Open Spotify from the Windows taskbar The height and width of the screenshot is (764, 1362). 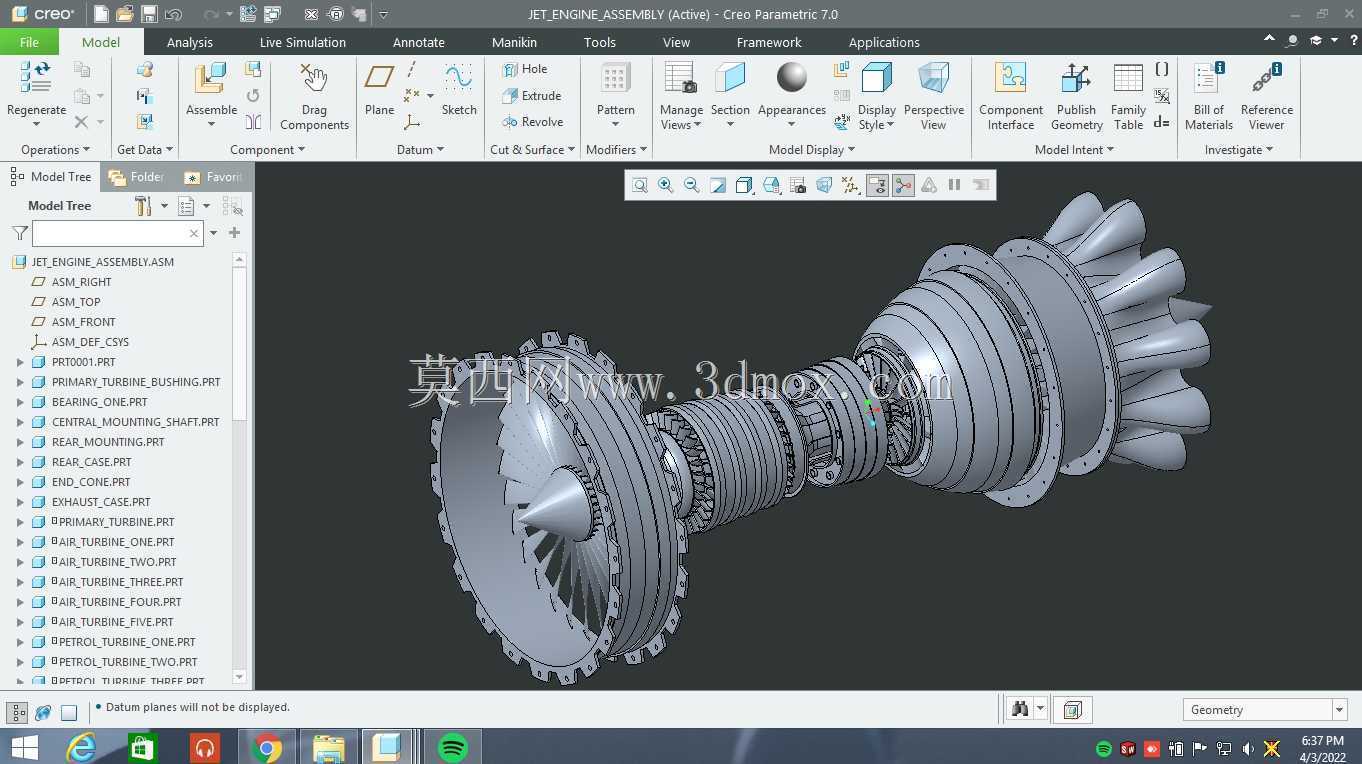453,747
